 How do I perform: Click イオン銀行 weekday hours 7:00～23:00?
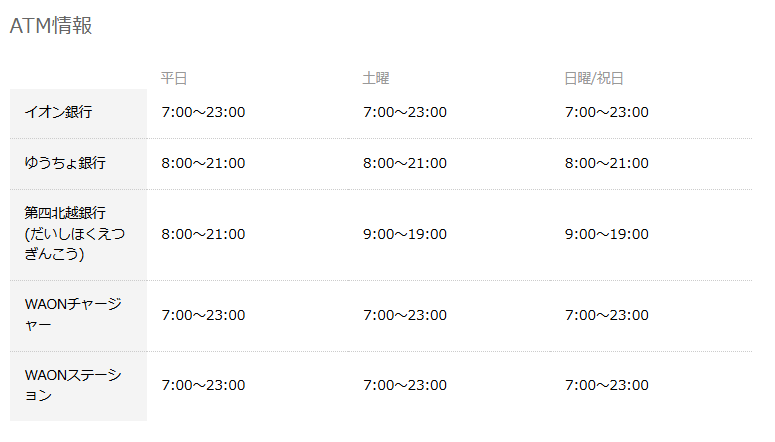[203, 112]
